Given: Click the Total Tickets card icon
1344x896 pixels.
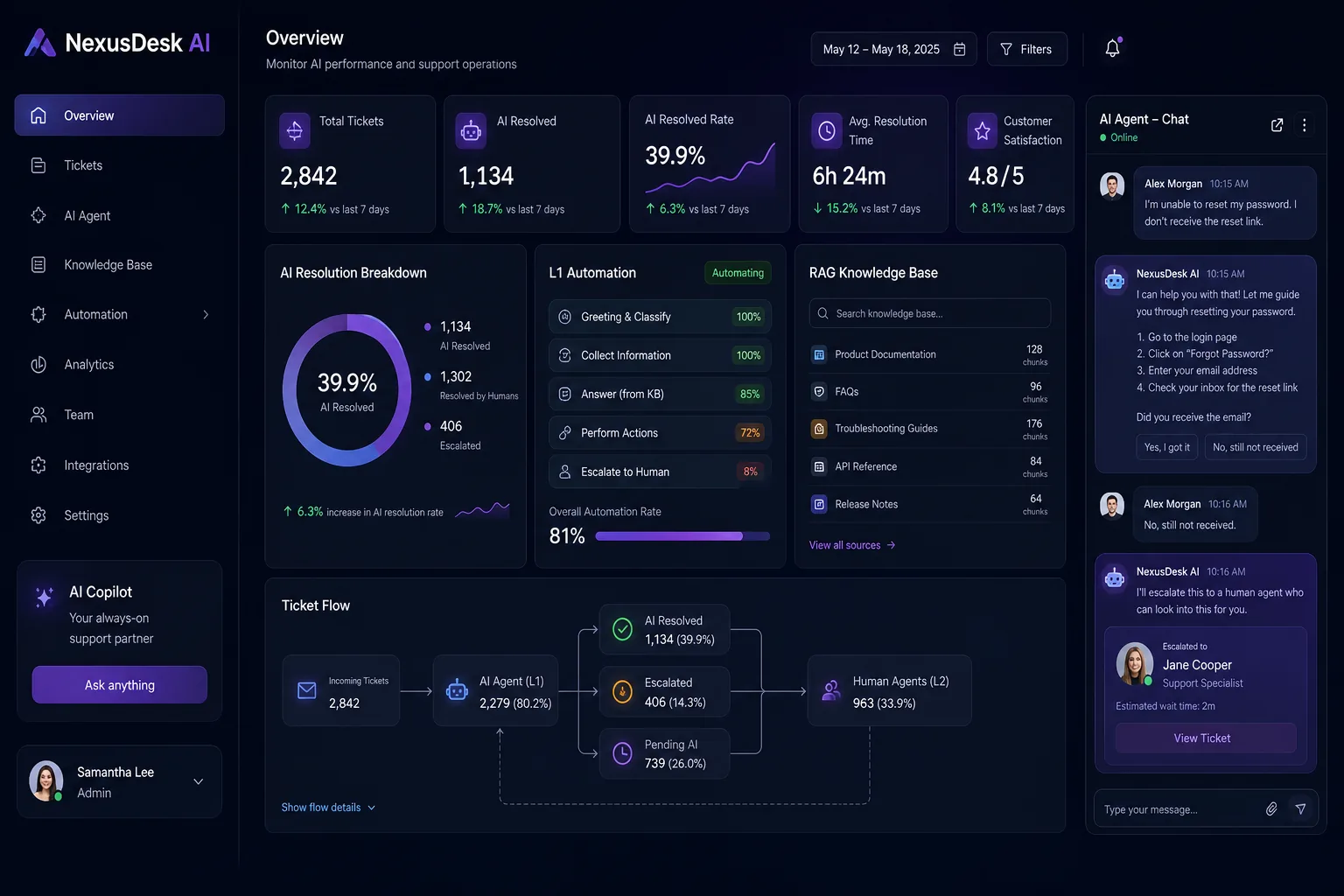Looking at the screenshot, I should tap(295, 130).
